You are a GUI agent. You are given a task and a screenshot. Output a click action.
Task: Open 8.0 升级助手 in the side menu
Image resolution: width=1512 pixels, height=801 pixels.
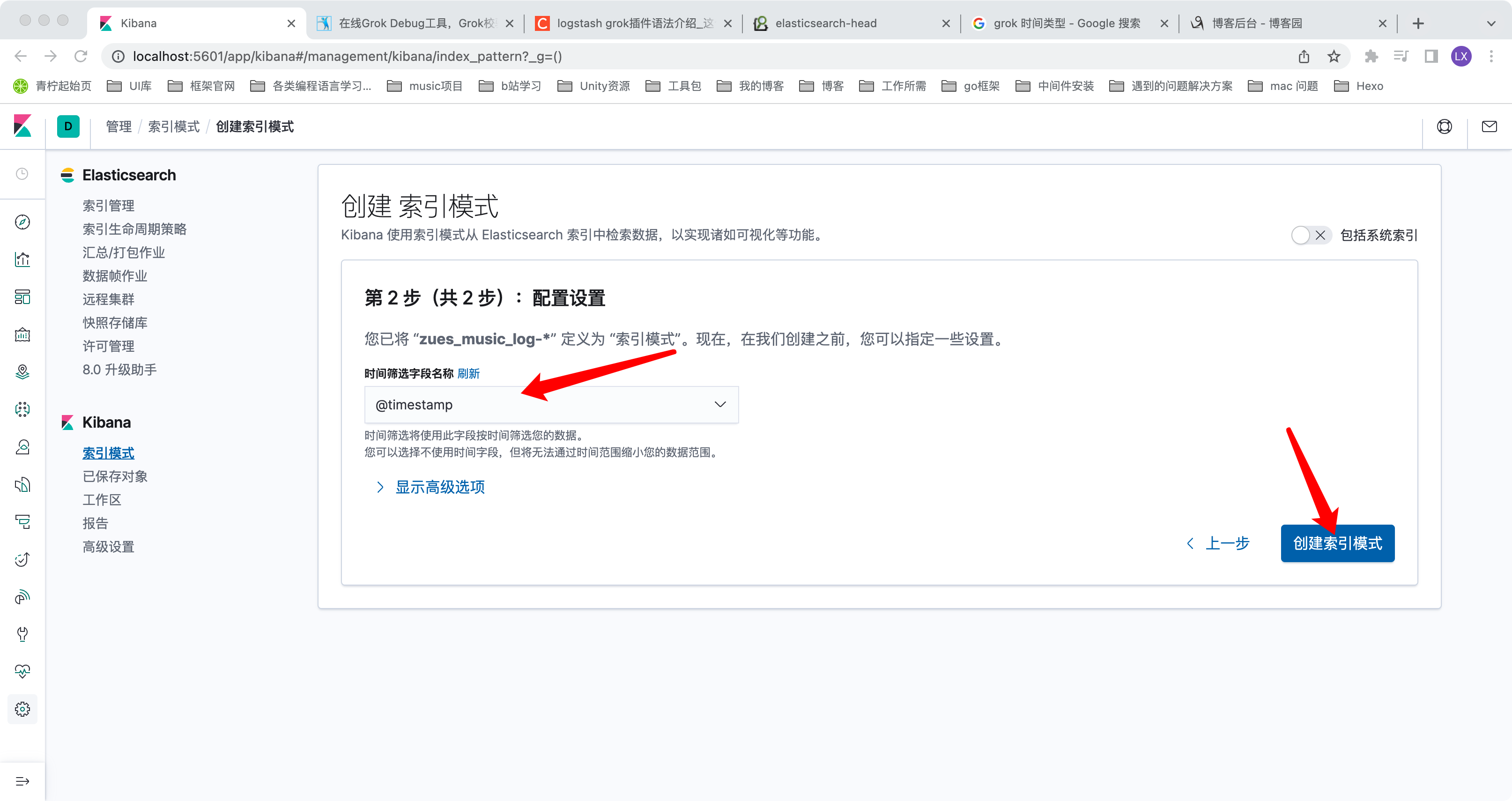120,370
